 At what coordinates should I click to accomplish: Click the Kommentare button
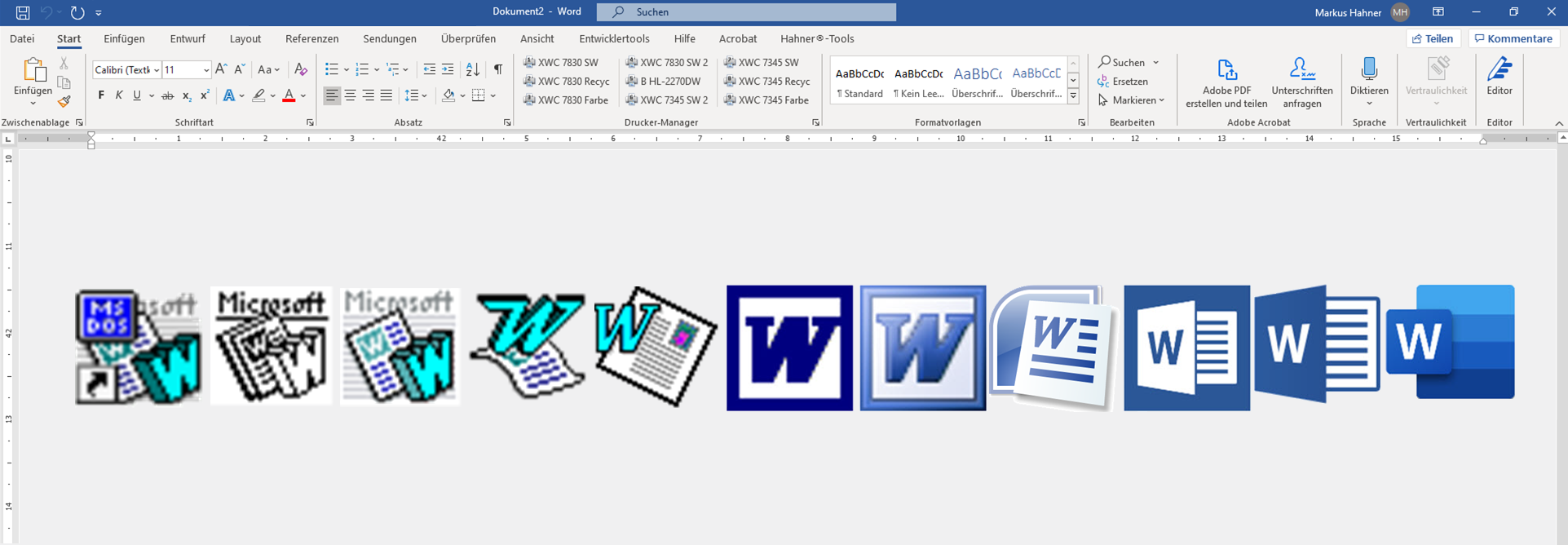point(1513,38)
